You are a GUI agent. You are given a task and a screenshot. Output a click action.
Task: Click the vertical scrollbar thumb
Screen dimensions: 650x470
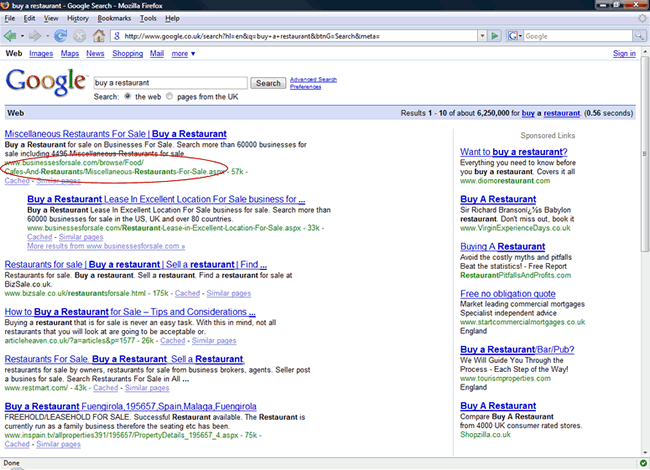[x=645, y=153]
